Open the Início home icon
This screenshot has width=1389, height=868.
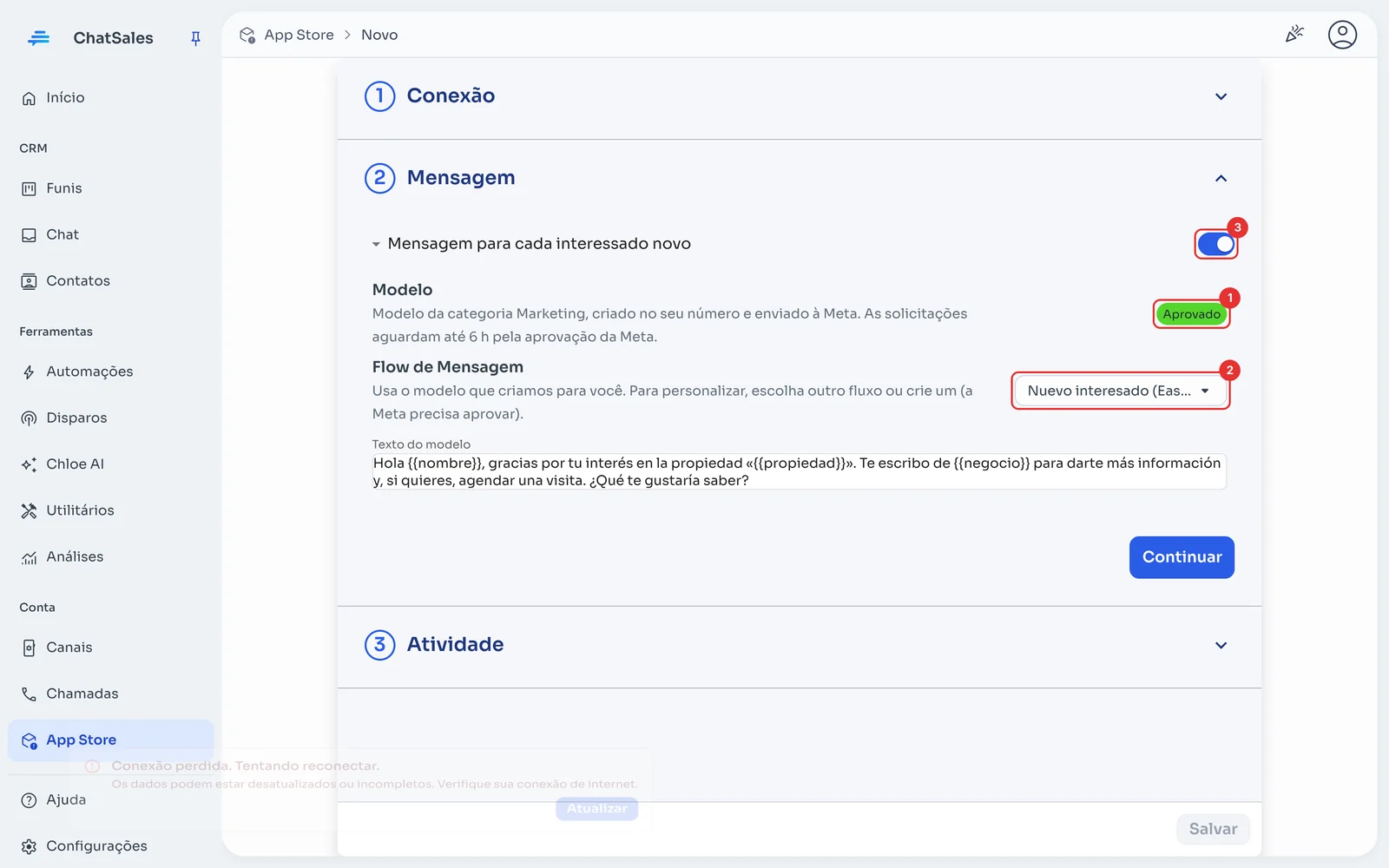pos(29,98)
